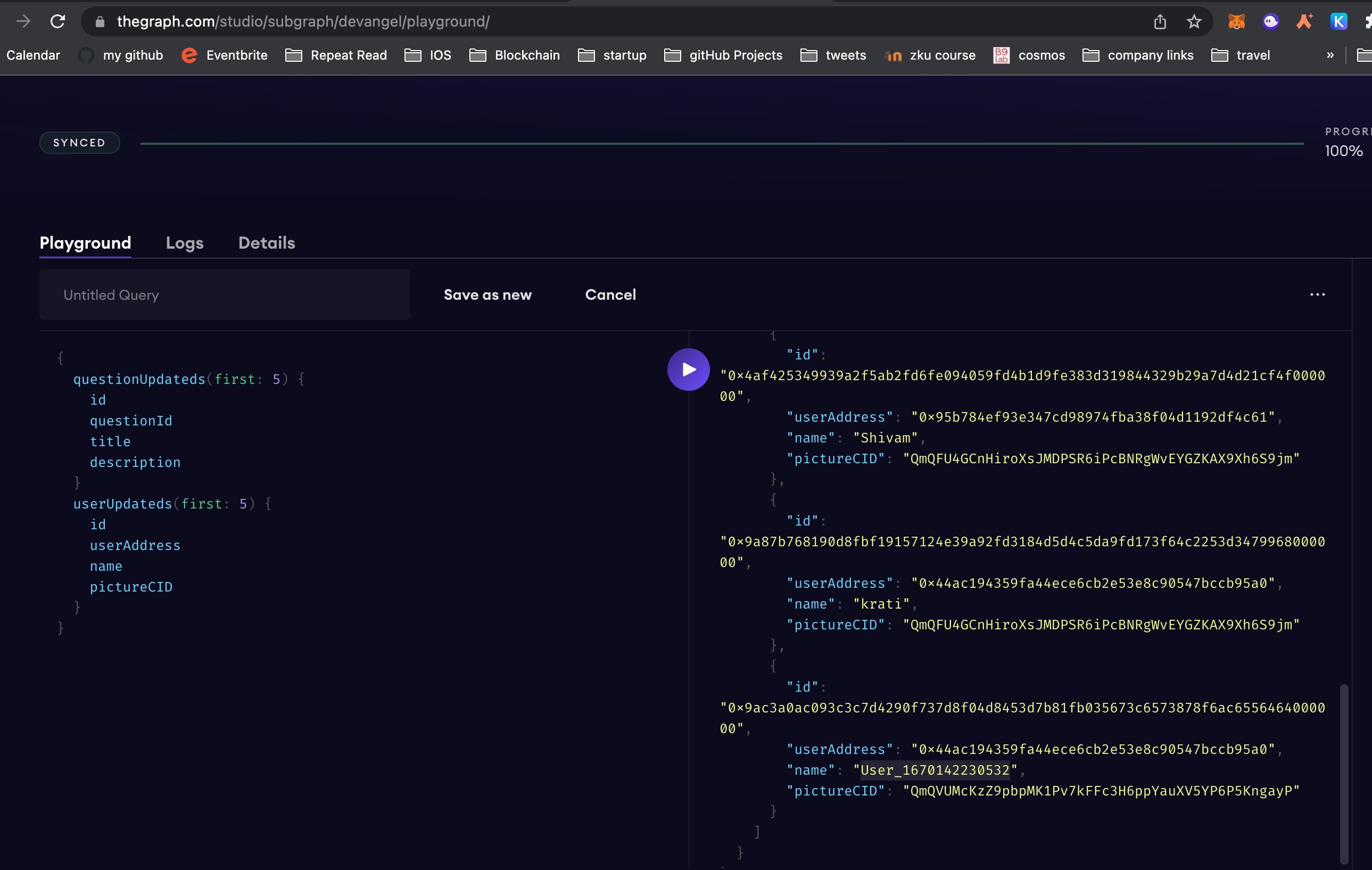Open the purple round extension icon
Image resolution: width=1372 pixels, height=870 pixels.
1270,22
